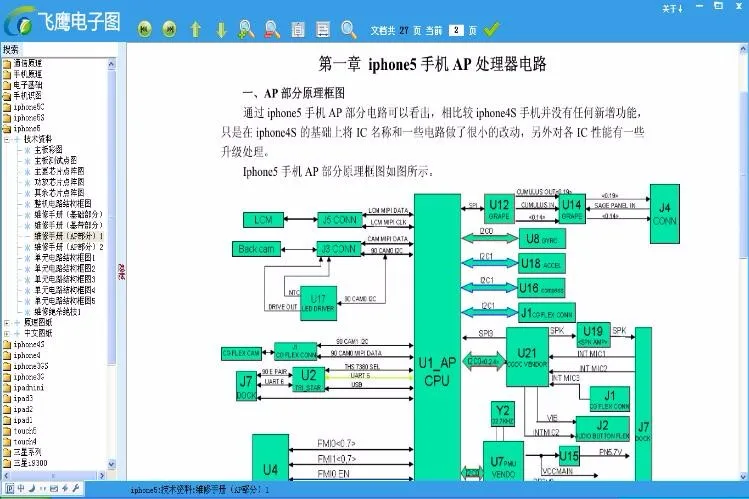749x499 pixels.
Task: Expand the 中文图纸 tree node
Action: coord(7,333)
